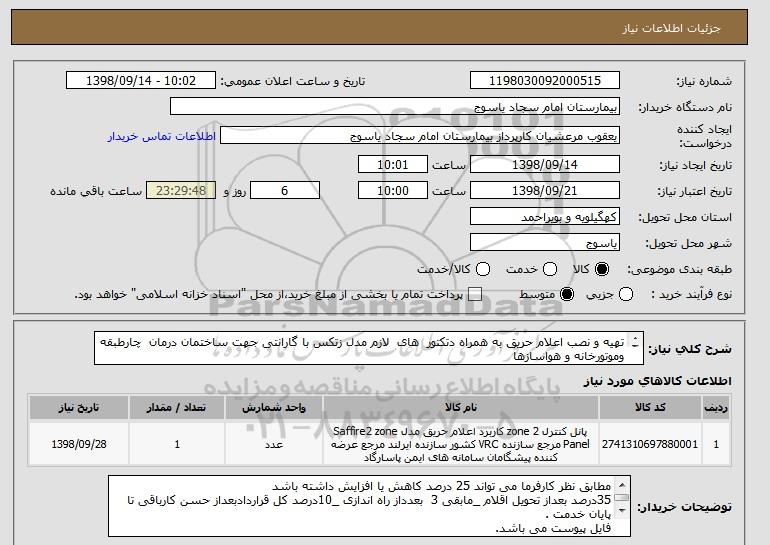Click the unit cell عدد

274,444
